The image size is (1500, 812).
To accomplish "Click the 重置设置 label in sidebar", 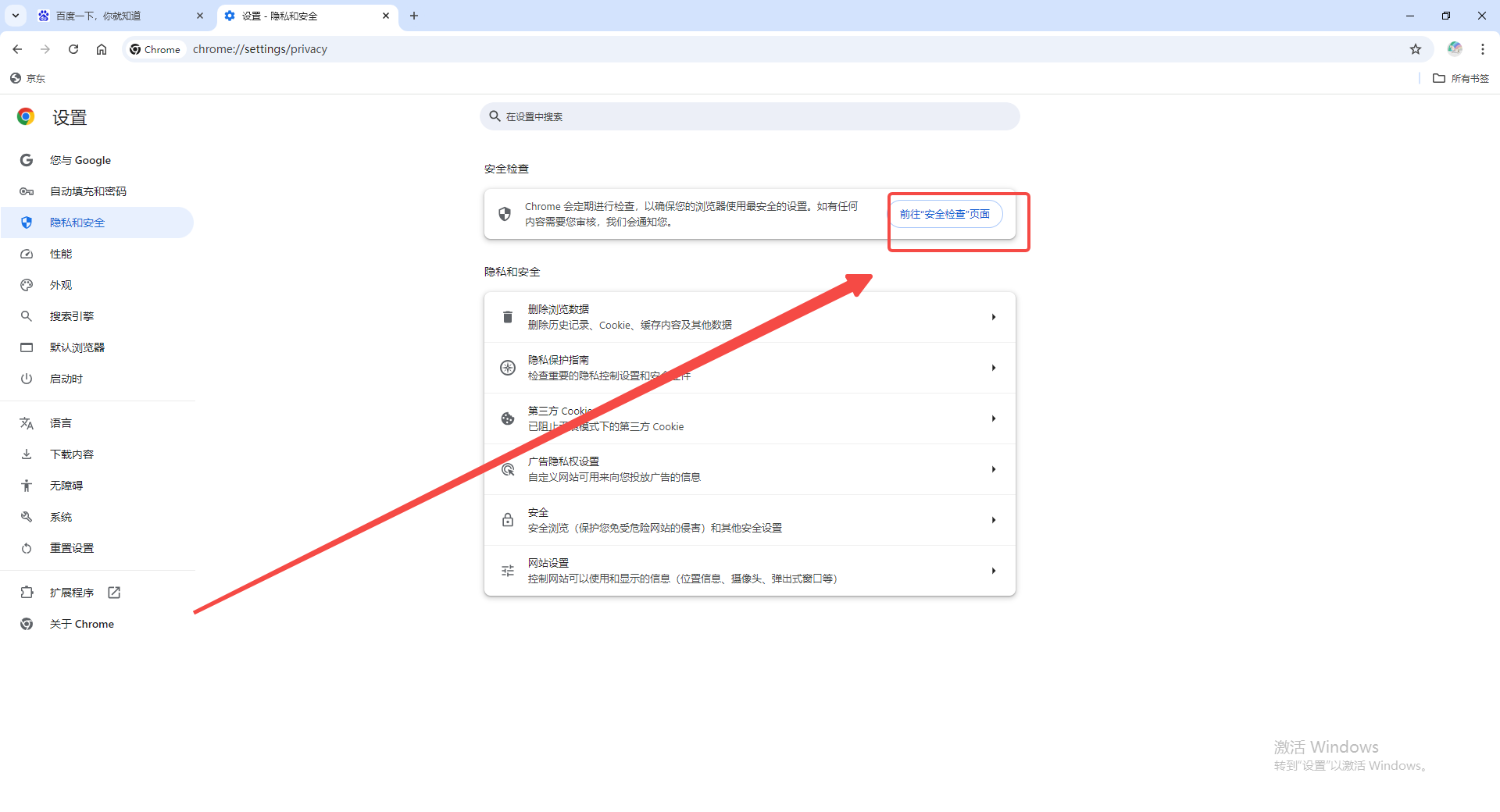I will (x=72, y=548).
